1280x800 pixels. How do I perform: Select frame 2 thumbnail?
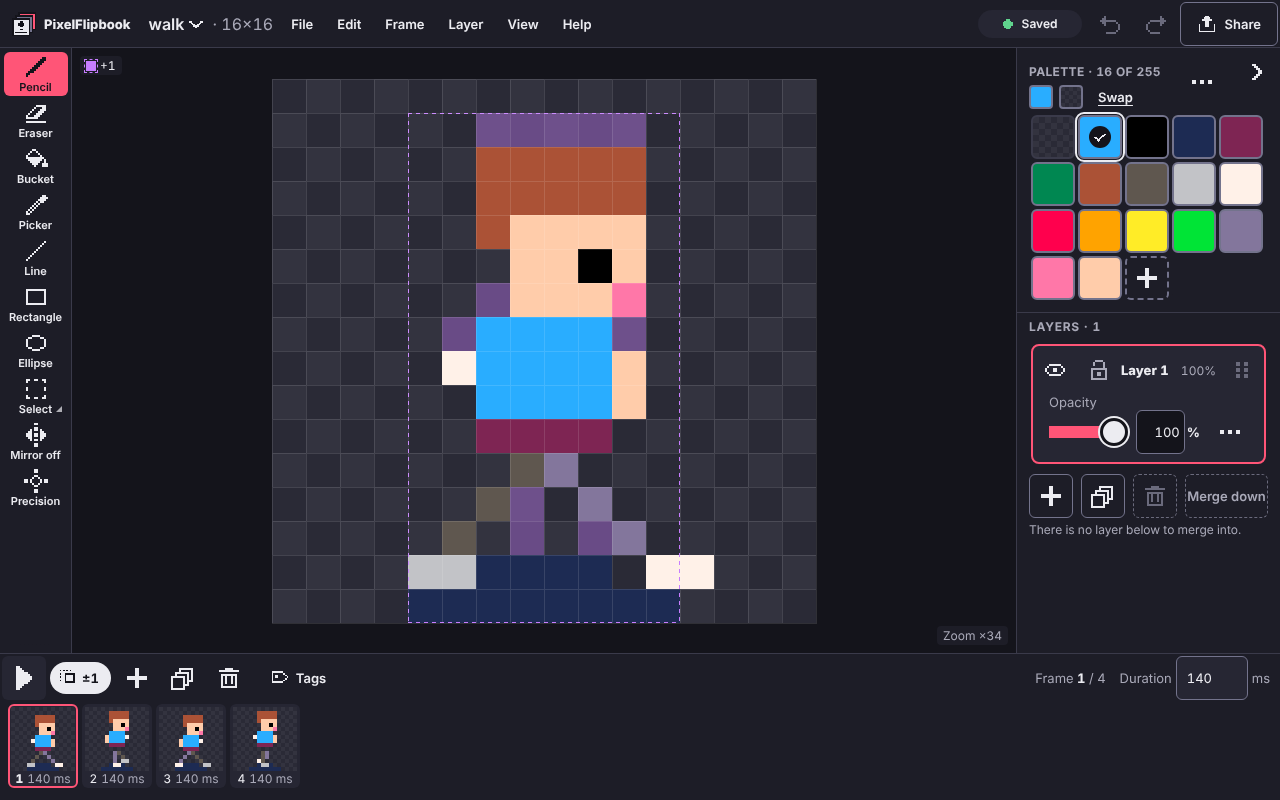click(x=117, y=746)
